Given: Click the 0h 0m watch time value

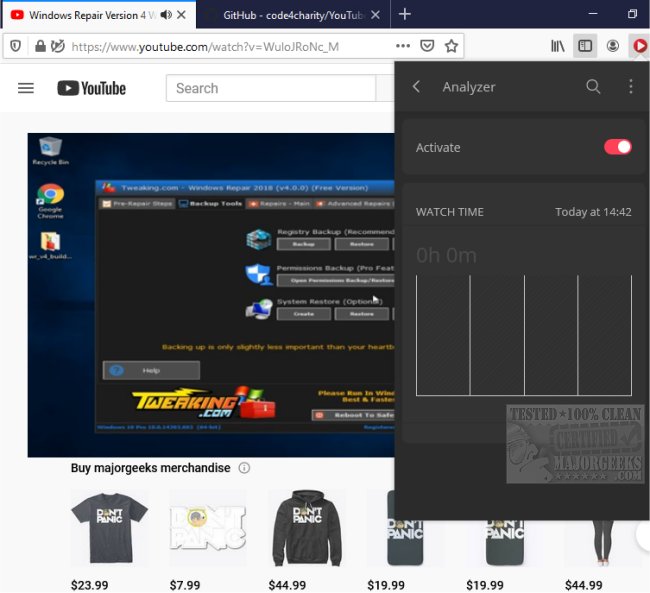Looking at the screenshot, I should click(x=446, y=255).
